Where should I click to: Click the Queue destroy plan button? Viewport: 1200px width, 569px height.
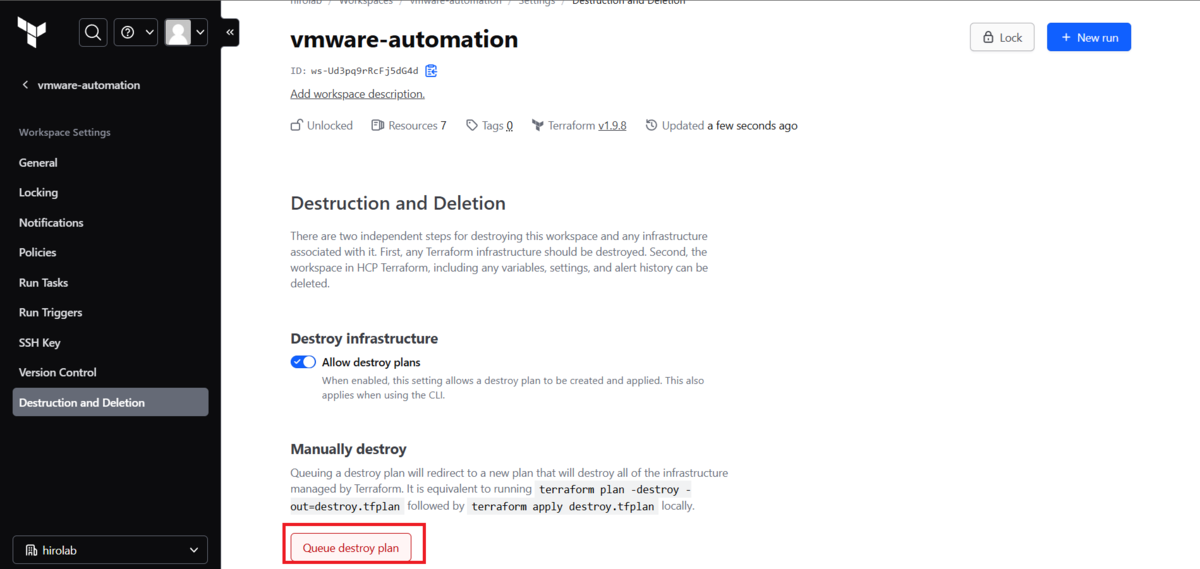point(351,548)
